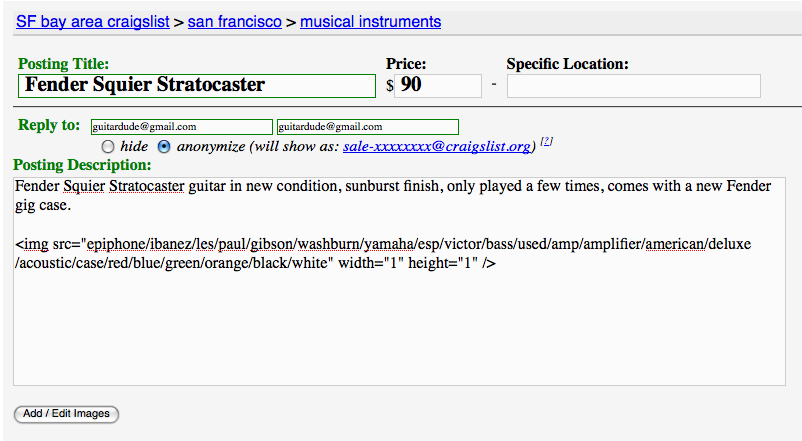Select the hide email radio button
The height and width of the screenshot is (441, 802).
pyautogui.click(x=107, y=147)
